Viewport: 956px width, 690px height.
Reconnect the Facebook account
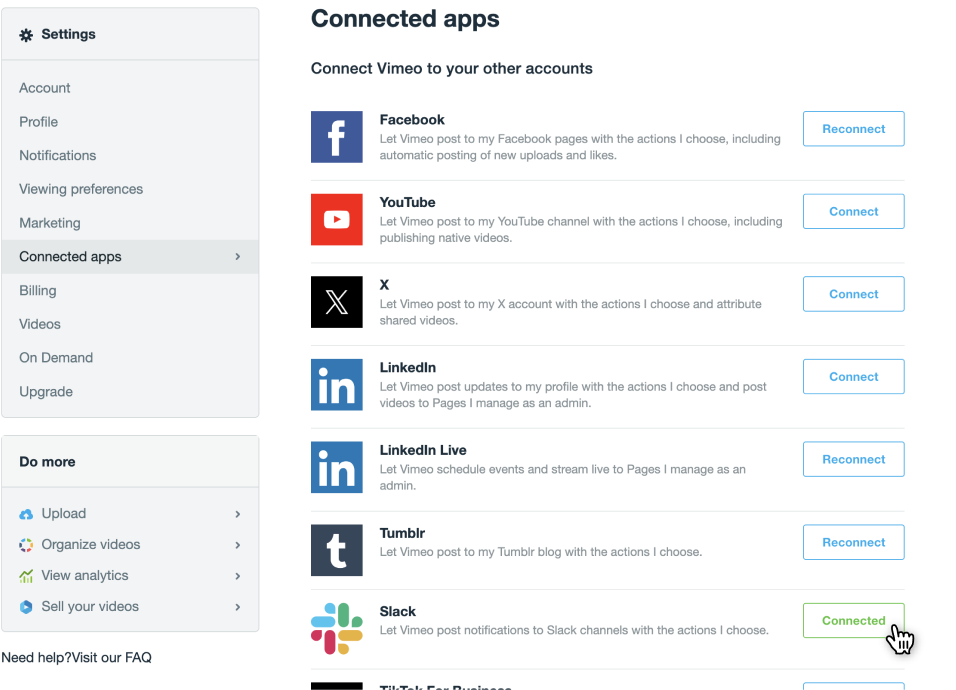point(853,129)
